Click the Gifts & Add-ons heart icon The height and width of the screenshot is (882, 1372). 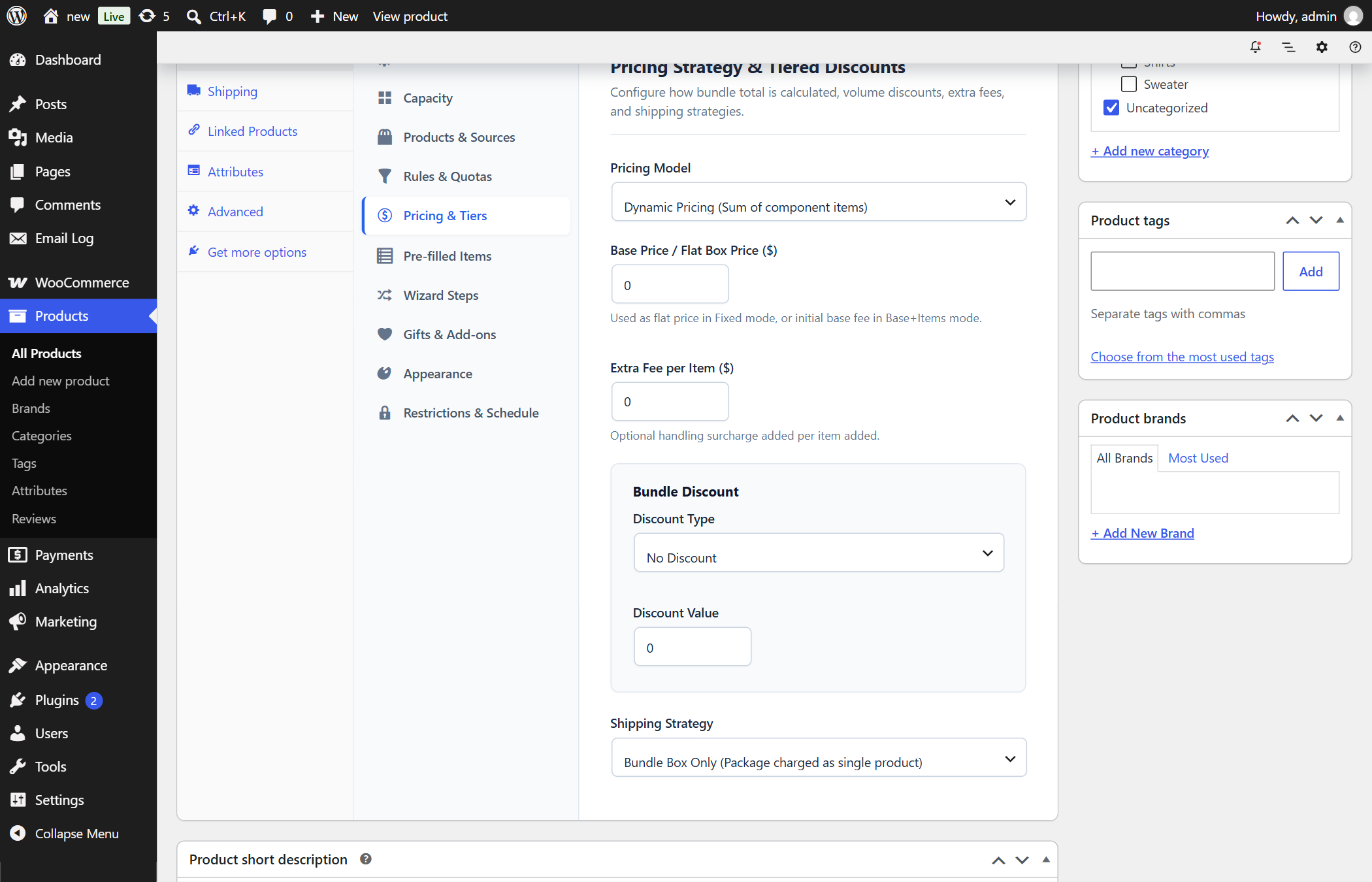[385, 335]
